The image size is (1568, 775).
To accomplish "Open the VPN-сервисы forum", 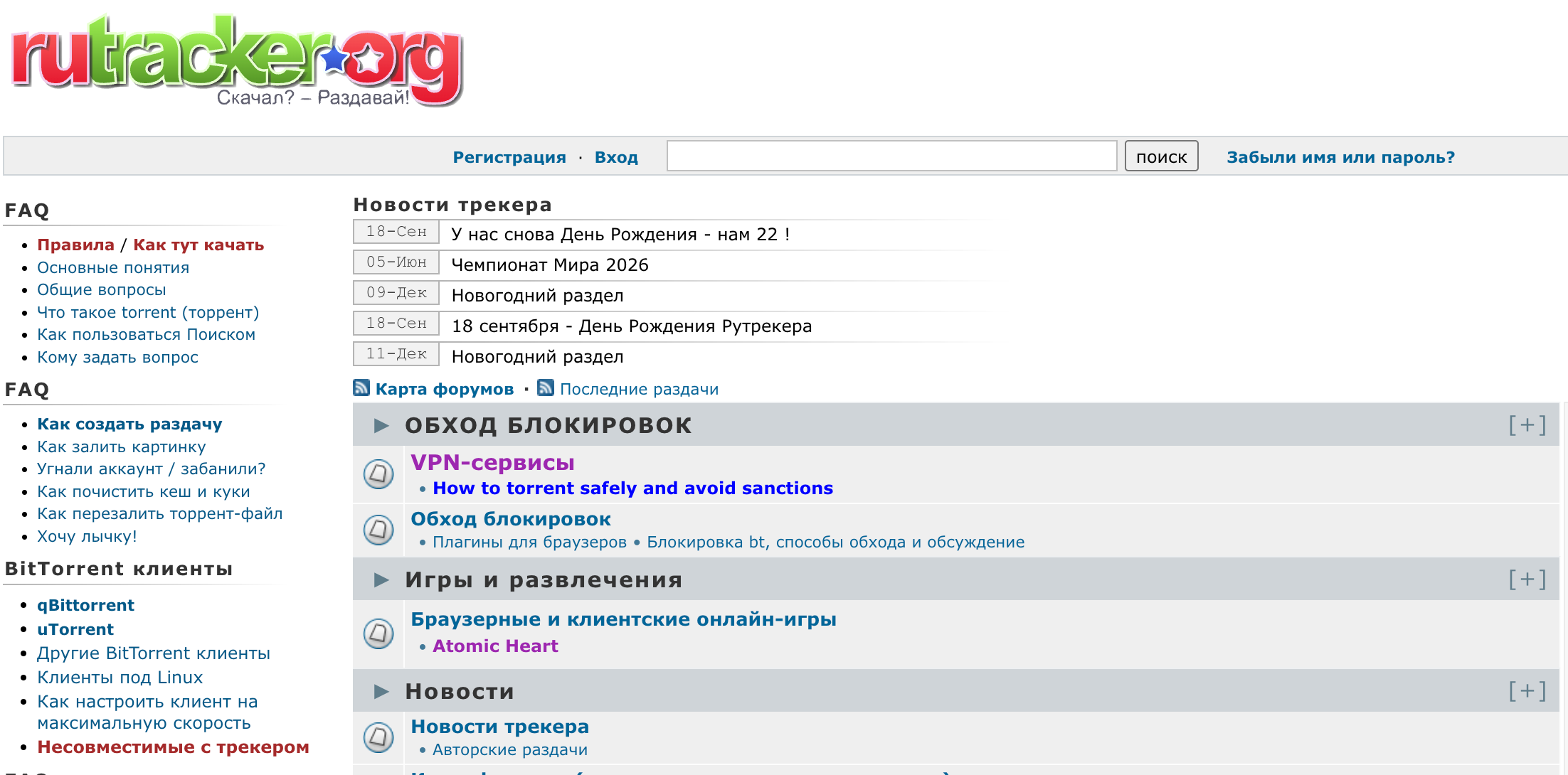I will pyautogui.click(x=492, y=462).
